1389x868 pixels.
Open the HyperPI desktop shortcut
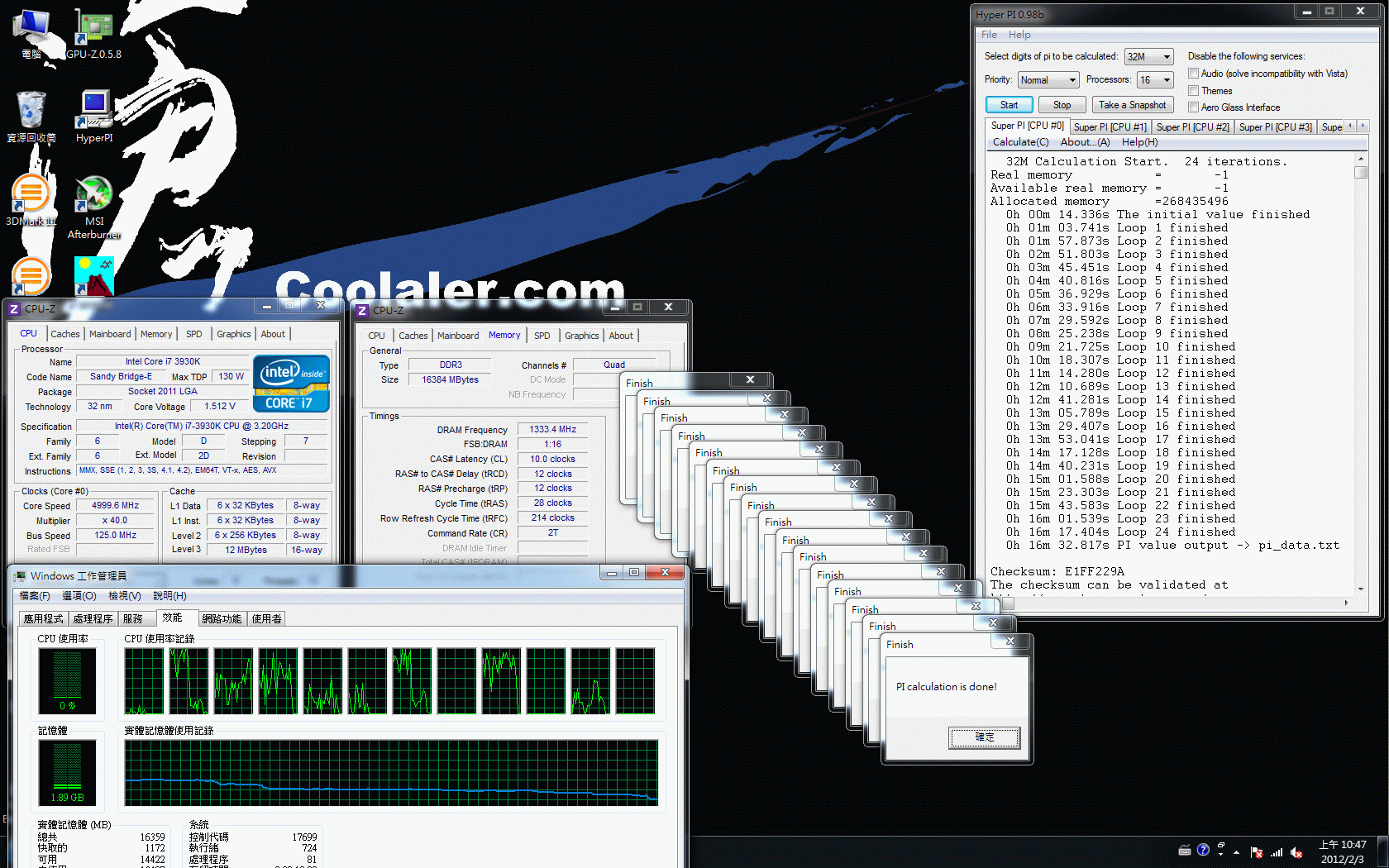(94, 116)
